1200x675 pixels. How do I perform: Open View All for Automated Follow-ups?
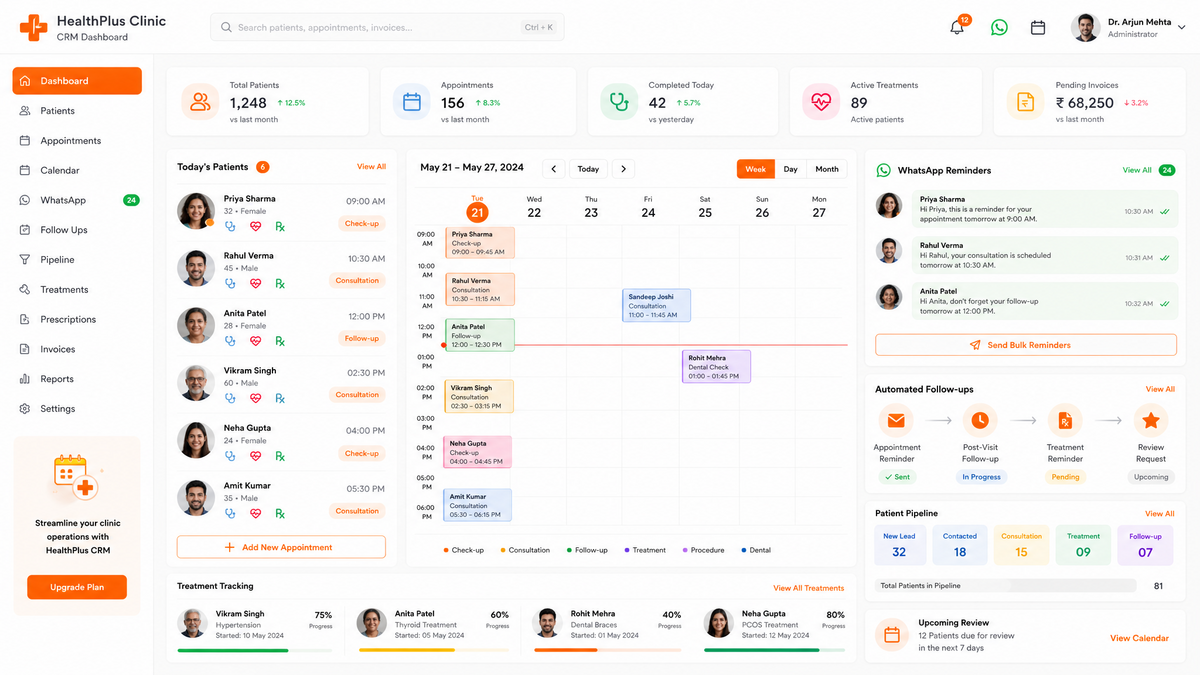(x=1160, y=389)
